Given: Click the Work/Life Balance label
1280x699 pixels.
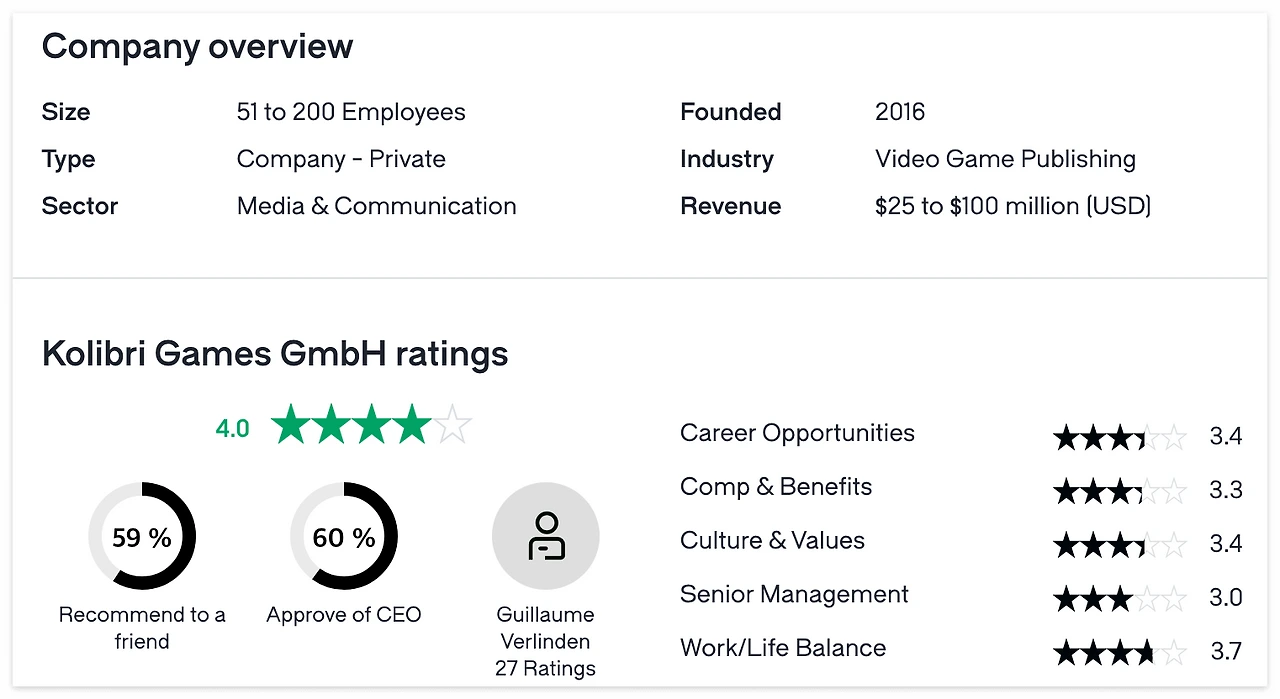Looking at the screenshot, I should tap(783, 648).
